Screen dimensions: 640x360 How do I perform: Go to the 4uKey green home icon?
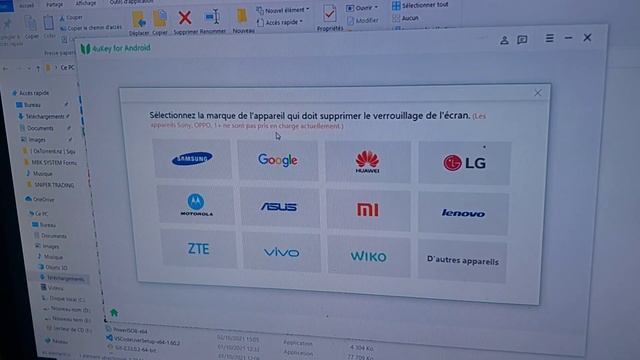click(114, 313)
